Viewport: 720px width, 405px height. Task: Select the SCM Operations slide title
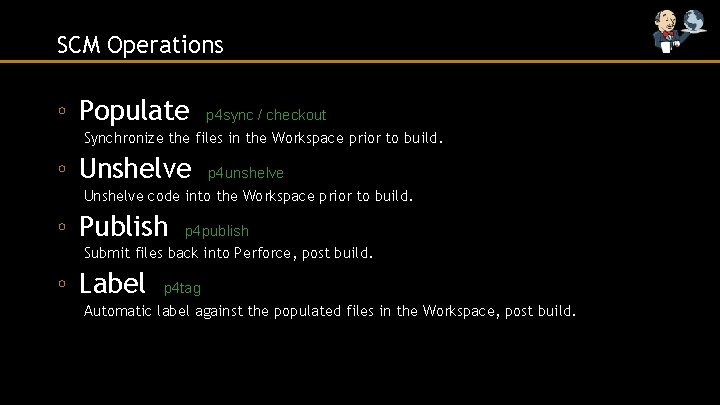click(140, 45)
